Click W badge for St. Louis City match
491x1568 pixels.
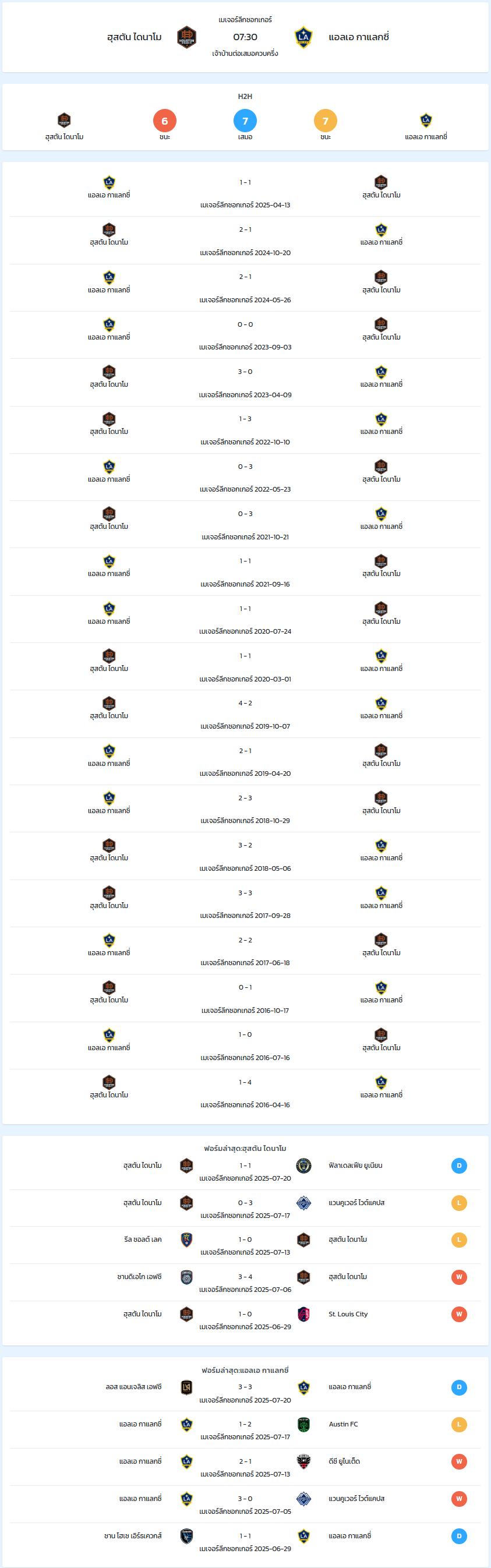click(x=460, y=1314)
